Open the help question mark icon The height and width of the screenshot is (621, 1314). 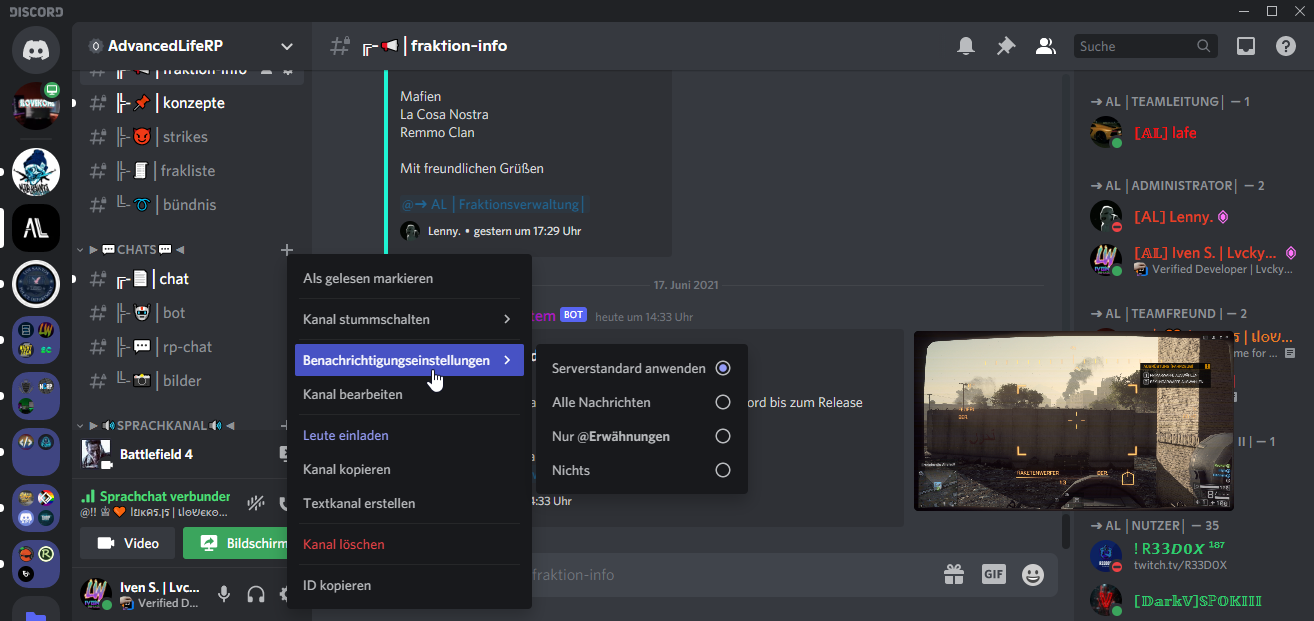click(1285, 46)
